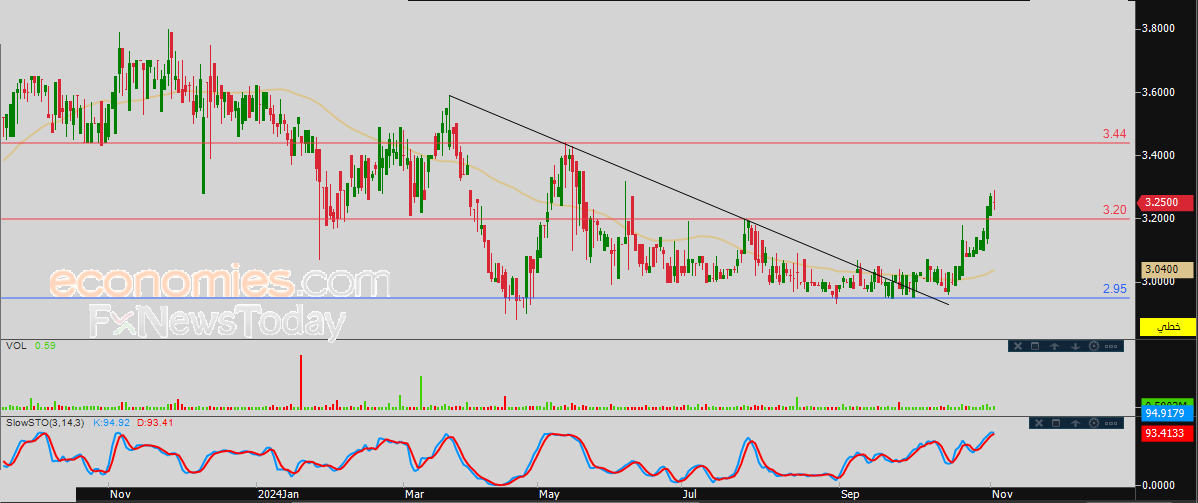The image size is (1198, 503).
Task: Click the 3.6000 price axis label
Action: [1157, 92]
